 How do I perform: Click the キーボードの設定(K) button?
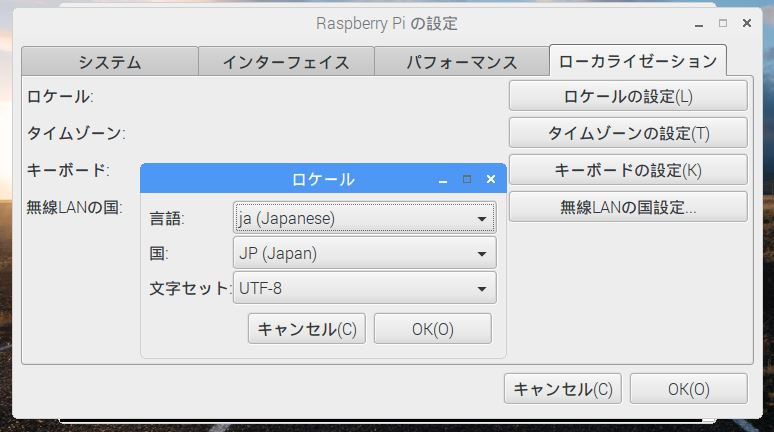(628, 170)
